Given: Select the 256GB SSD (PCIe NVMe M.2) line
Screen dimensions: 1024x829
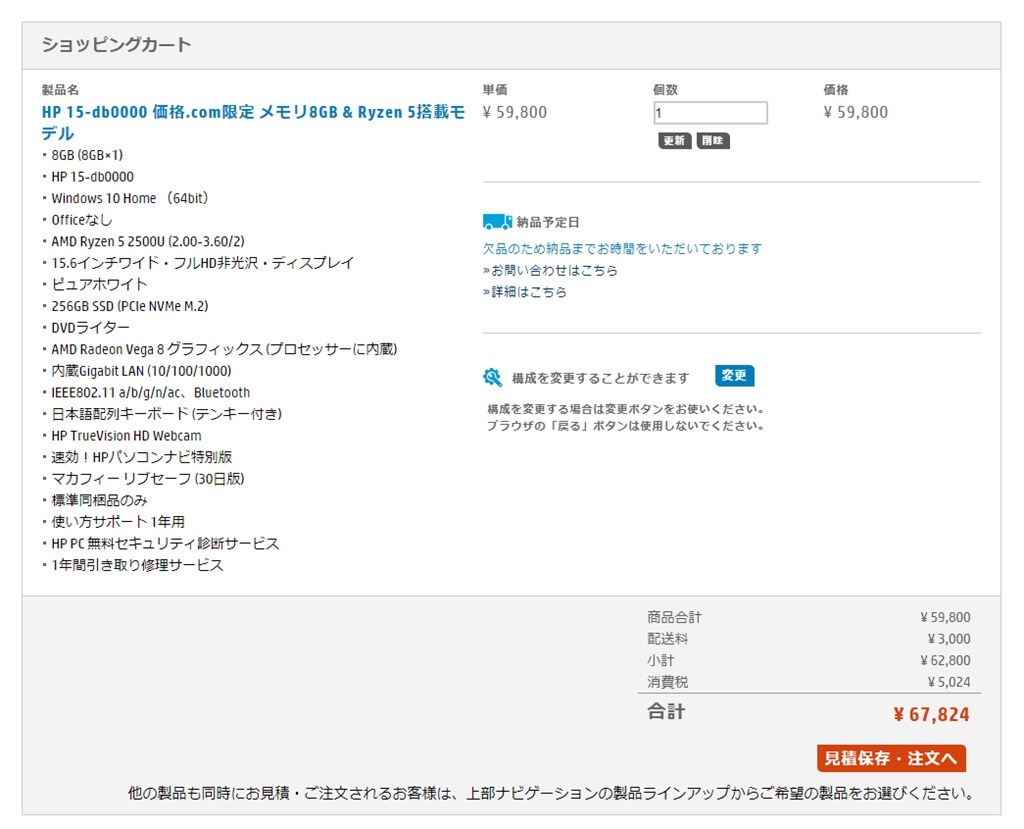Looking at the screenshot, I should [x=129, y=306].
